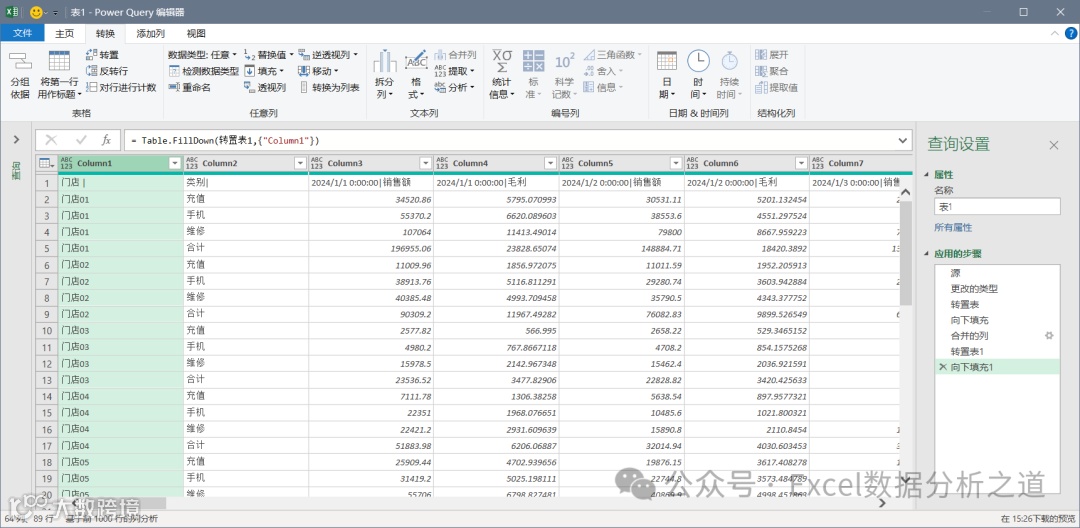Open the Parse (分析) dropdown

pos(455,87)
